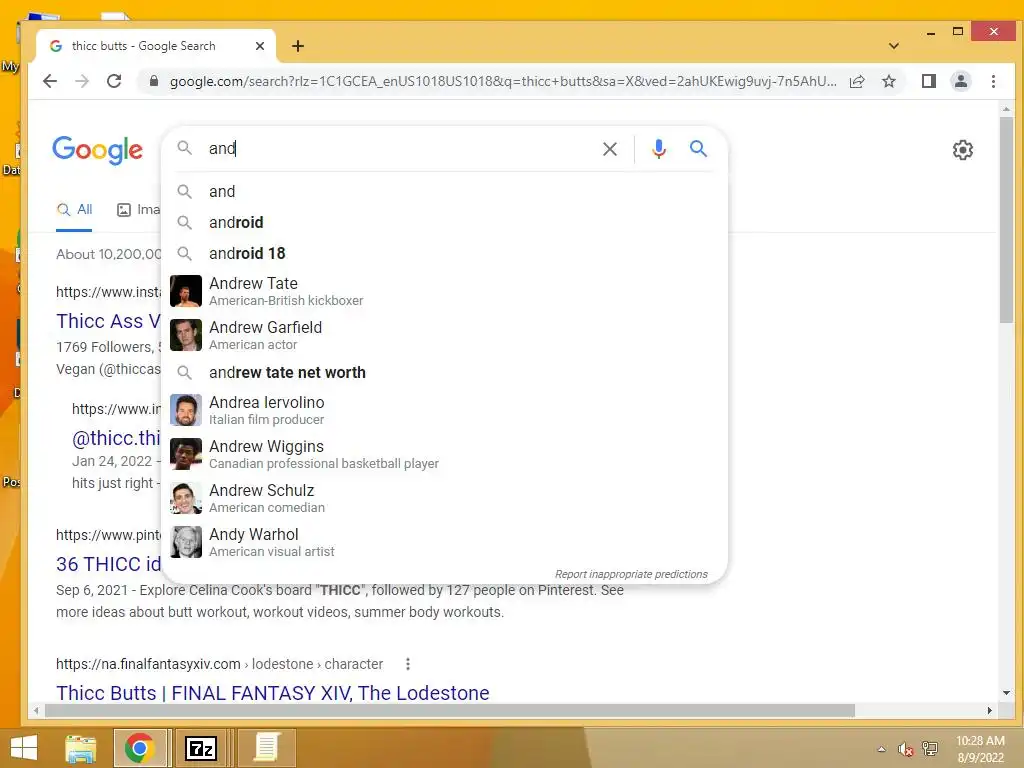Go to Google homepage via logo

point(97,150)
